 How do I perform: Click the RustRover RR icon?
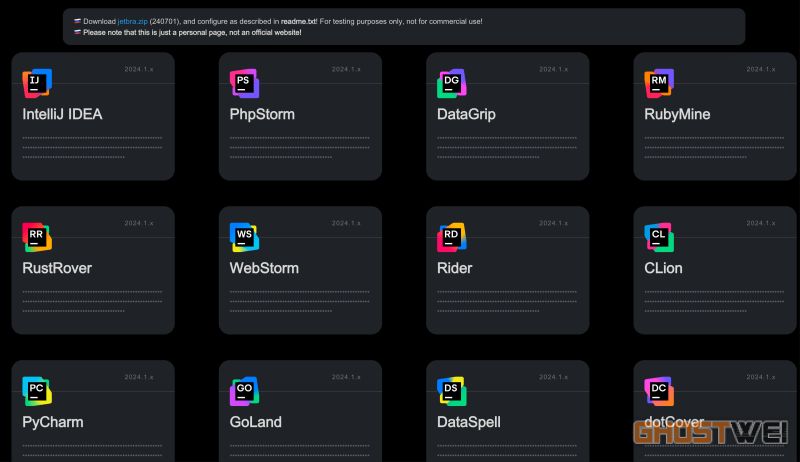pyautogui.click(x=36, y=237)
